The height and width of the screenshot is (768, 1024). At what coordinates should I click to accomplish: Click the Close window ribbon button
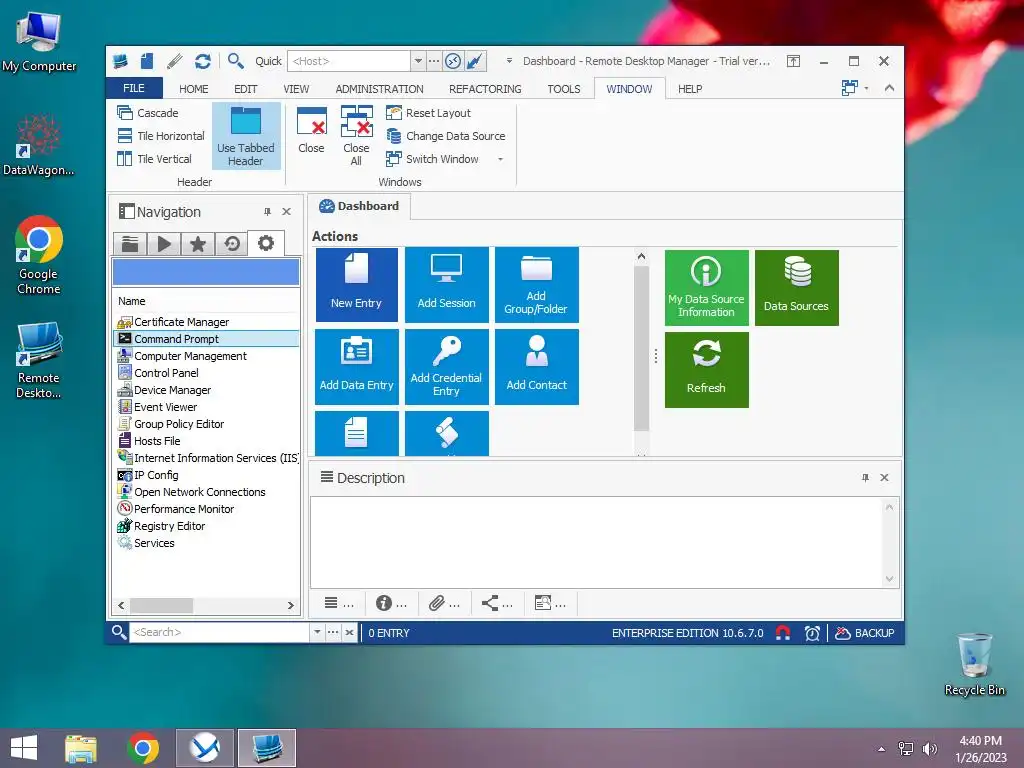[x=312, y=131]
